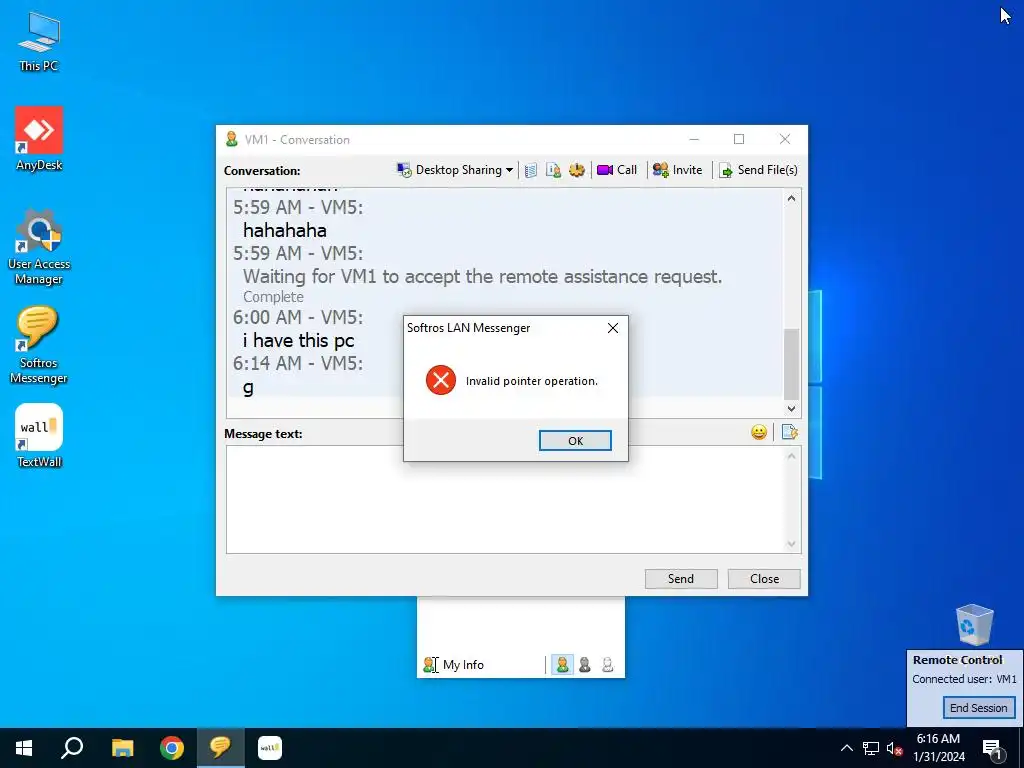Image resolution: width=1024 pixels, height=768 pixels.
Task: Open File Explorer from taskbar
Action: tap(122, 748)
